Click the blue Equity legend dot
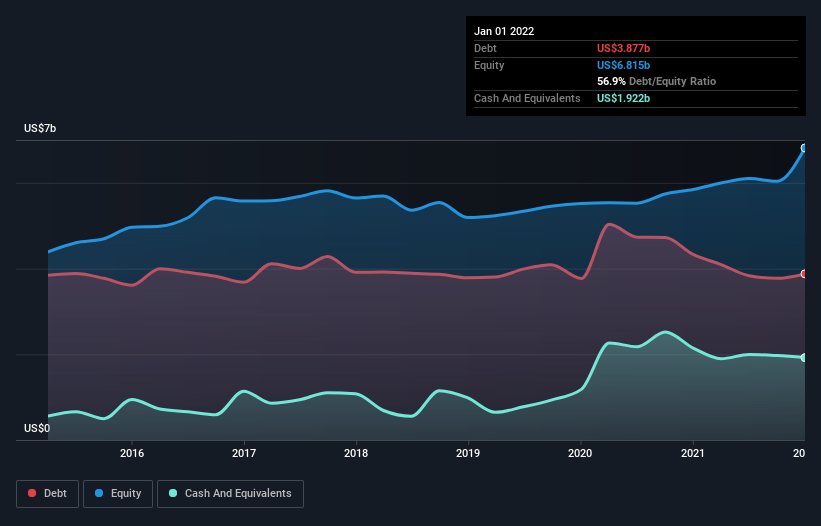Viewport: 821px width, 526px height. 99,493
